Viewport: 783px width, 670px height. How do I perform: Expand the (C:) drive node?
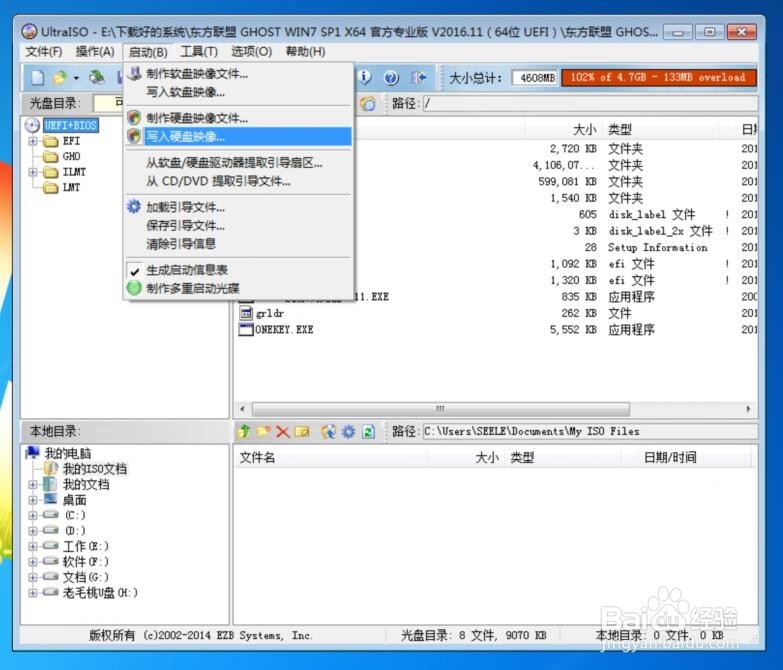tap(33, 516)
